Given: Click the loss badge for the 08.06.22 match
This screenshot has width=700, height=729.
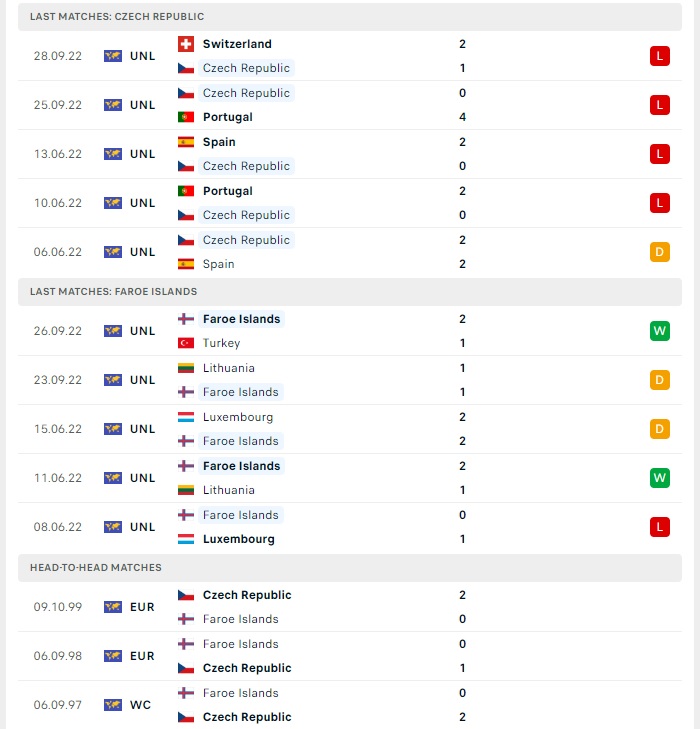Looking at the screenshot, I should (x=660, y=527).
